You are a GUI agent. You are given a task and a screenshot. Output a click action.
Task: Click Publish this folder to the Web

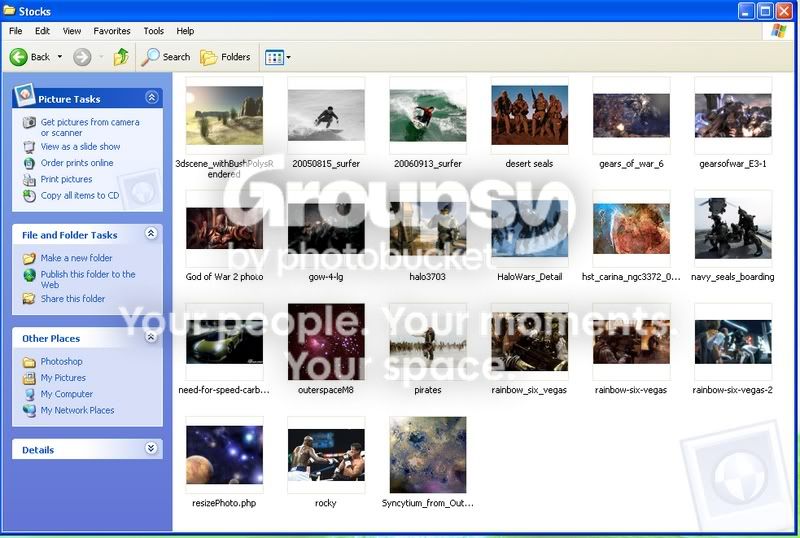click(x=88, y=279)
